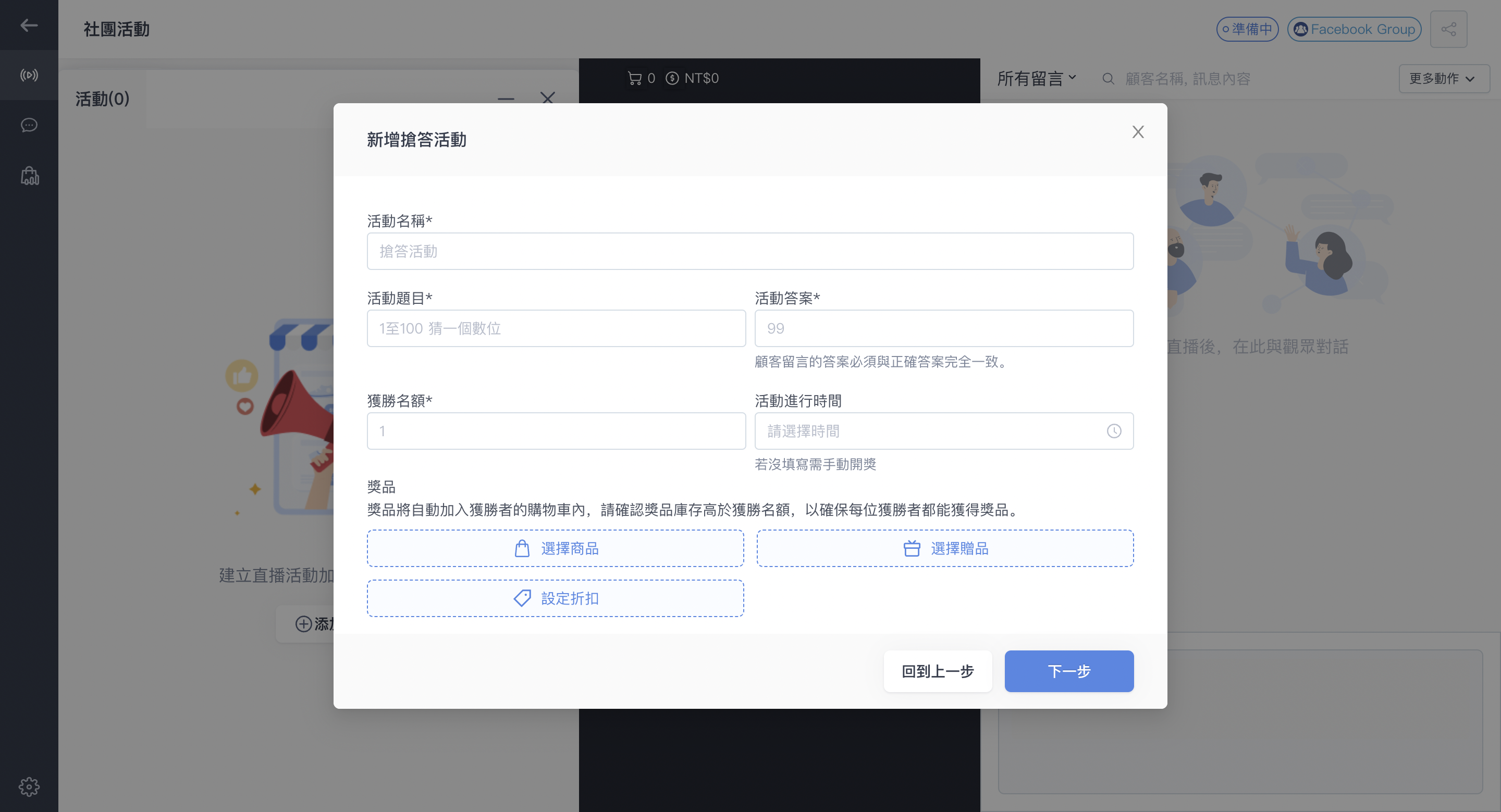Focus the 活動答案 input field
The image size is (1501, 812).
(x=944, y=328)
